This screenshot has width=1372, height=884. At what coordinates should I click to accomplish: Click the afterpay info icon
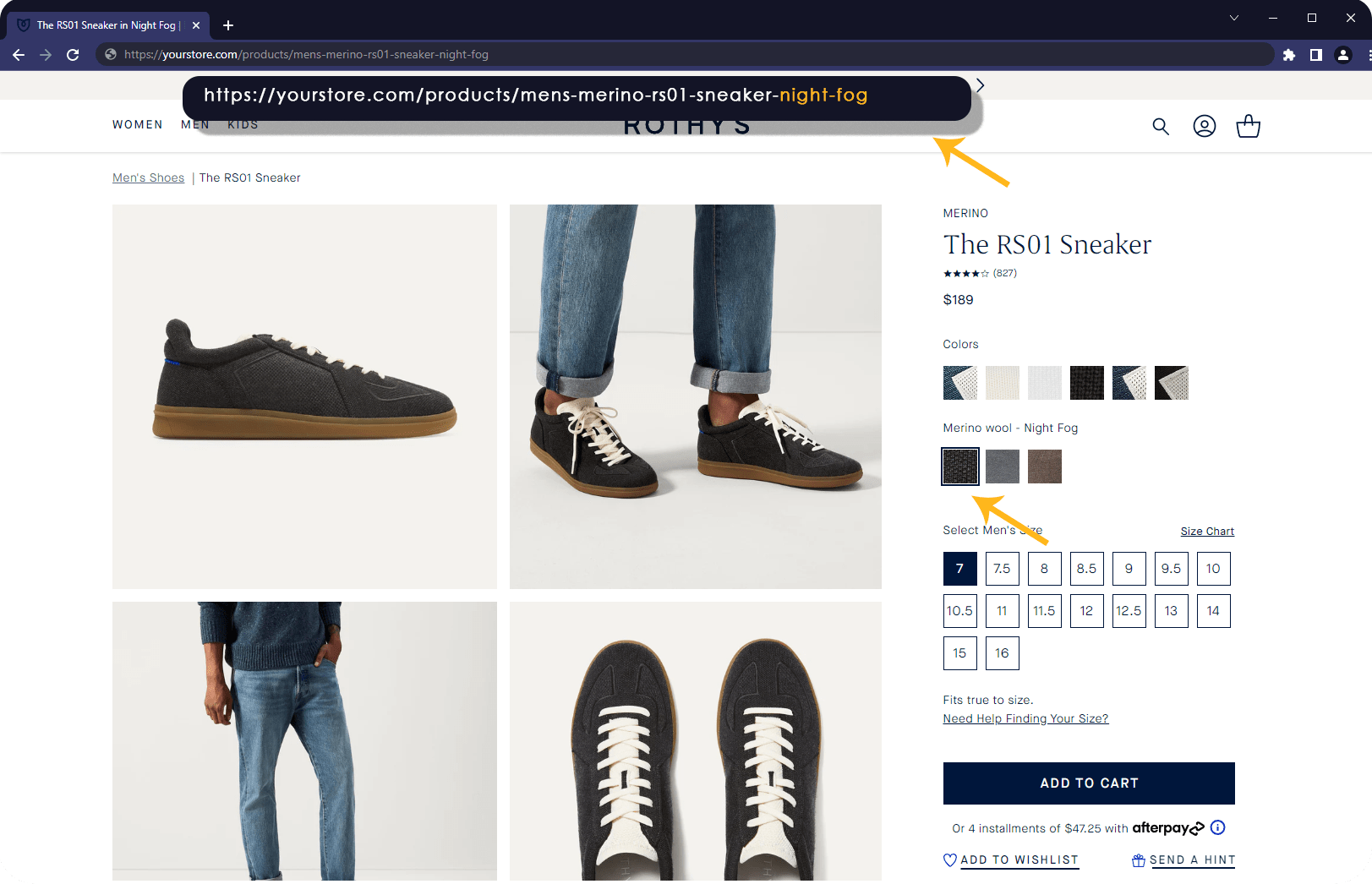1217,827
